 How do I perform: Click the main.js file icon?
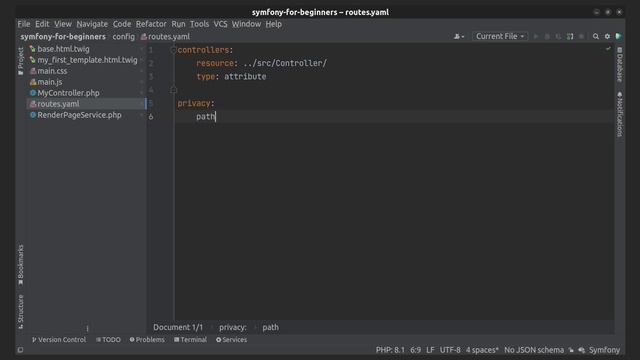point(33,82)
